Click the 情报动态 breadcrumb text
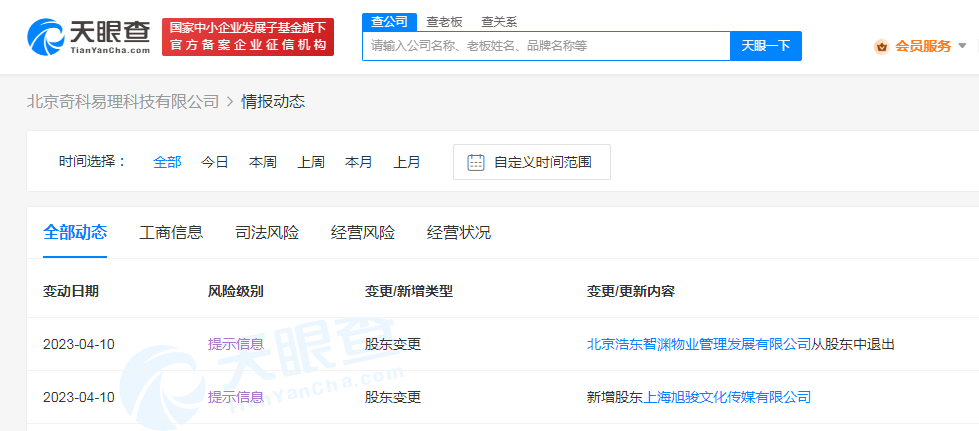979x431 pixels. [x=273, y=102]
